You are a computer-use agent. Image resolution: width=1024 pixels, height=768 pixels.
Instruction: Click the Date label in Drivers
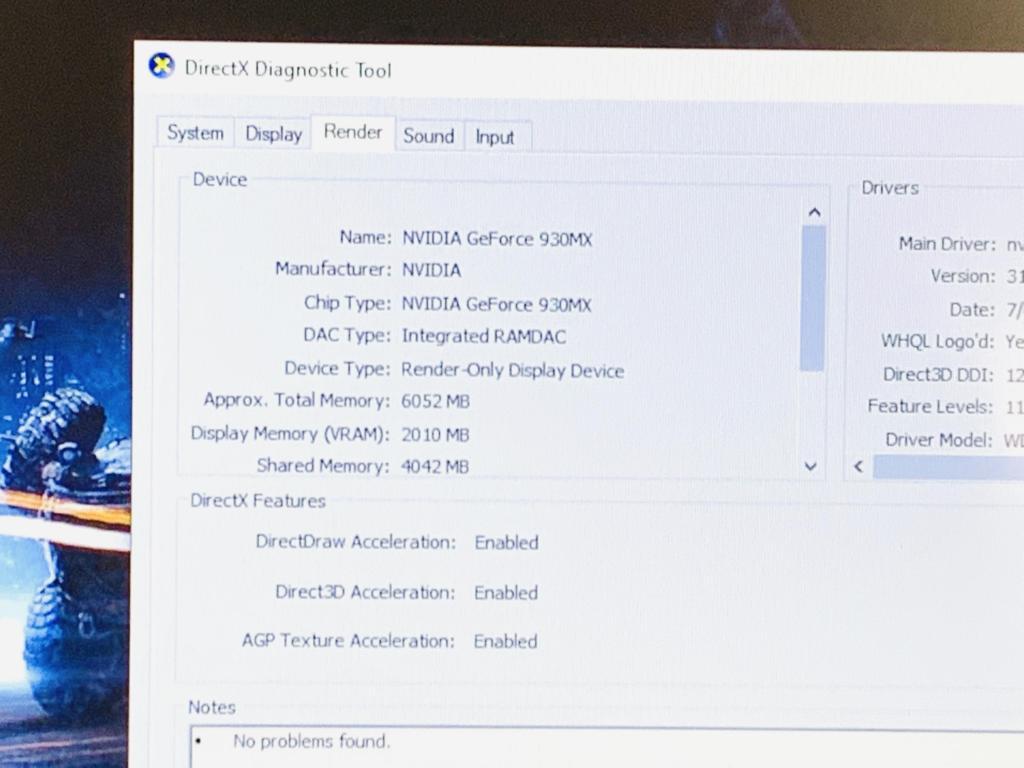972,309
